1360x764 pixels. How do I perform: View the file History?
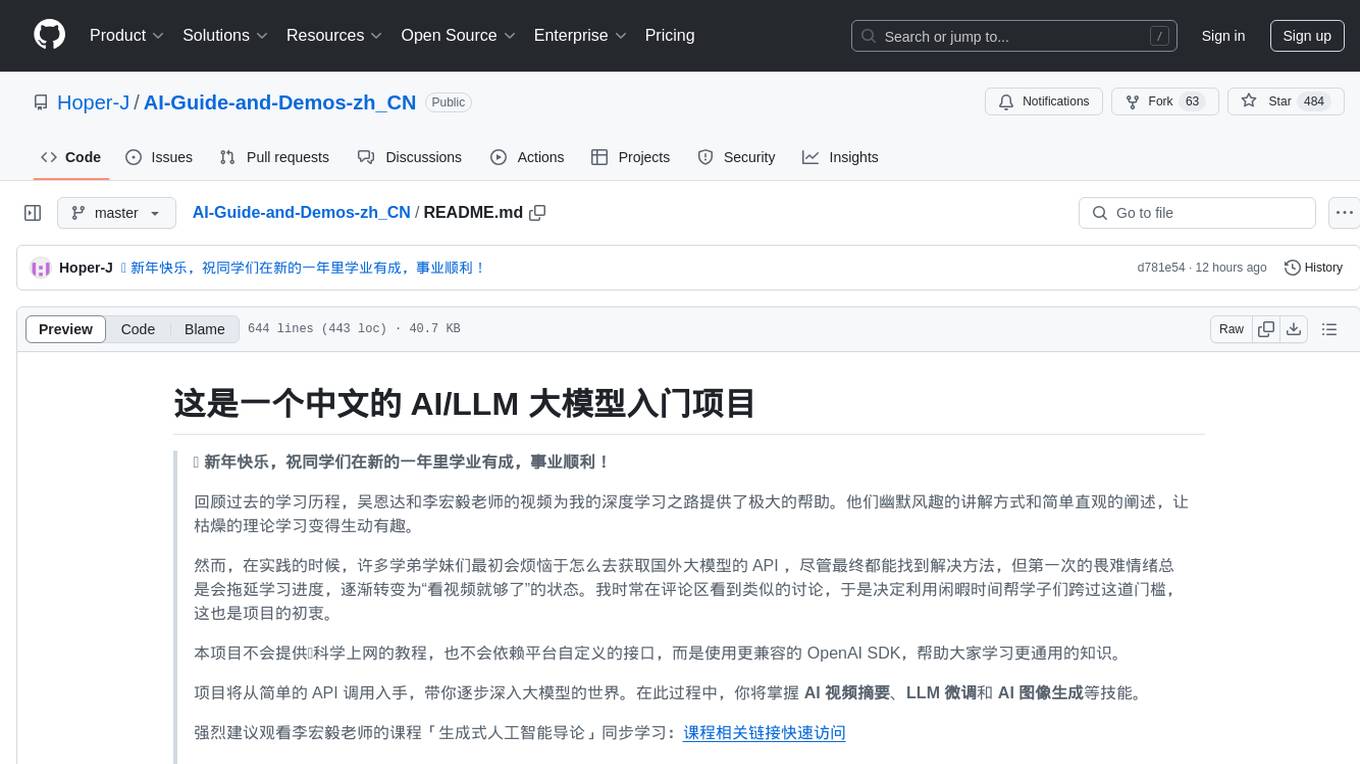click(x=1313, y=268)
